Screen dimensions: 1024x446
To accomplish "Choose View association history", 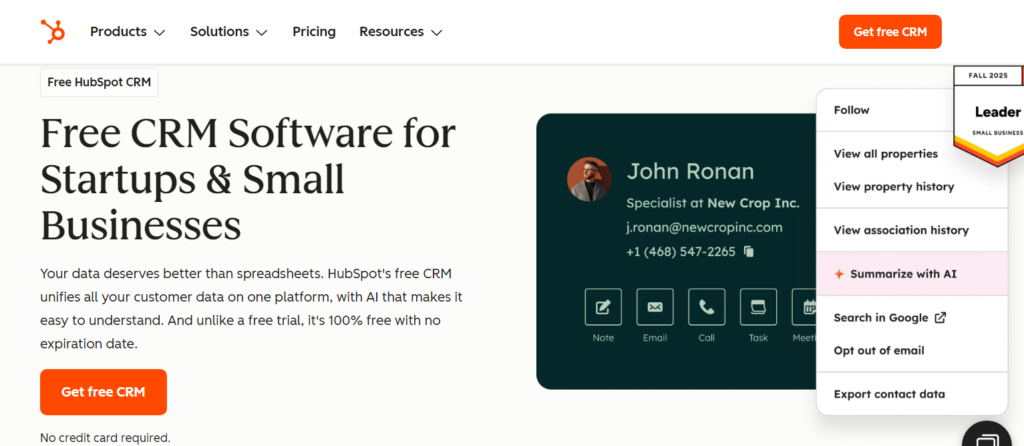I will click(x=901, y=231).
